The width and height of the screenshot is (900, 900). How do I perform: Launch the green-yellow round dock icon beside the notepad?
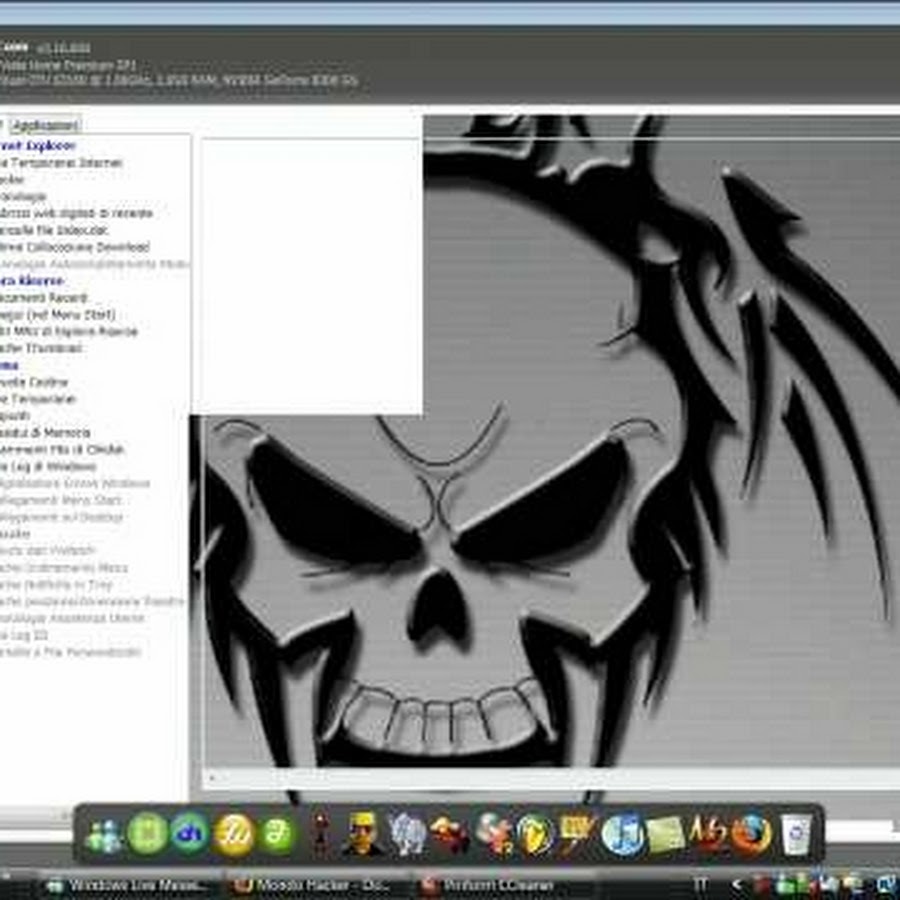(534, 835)
